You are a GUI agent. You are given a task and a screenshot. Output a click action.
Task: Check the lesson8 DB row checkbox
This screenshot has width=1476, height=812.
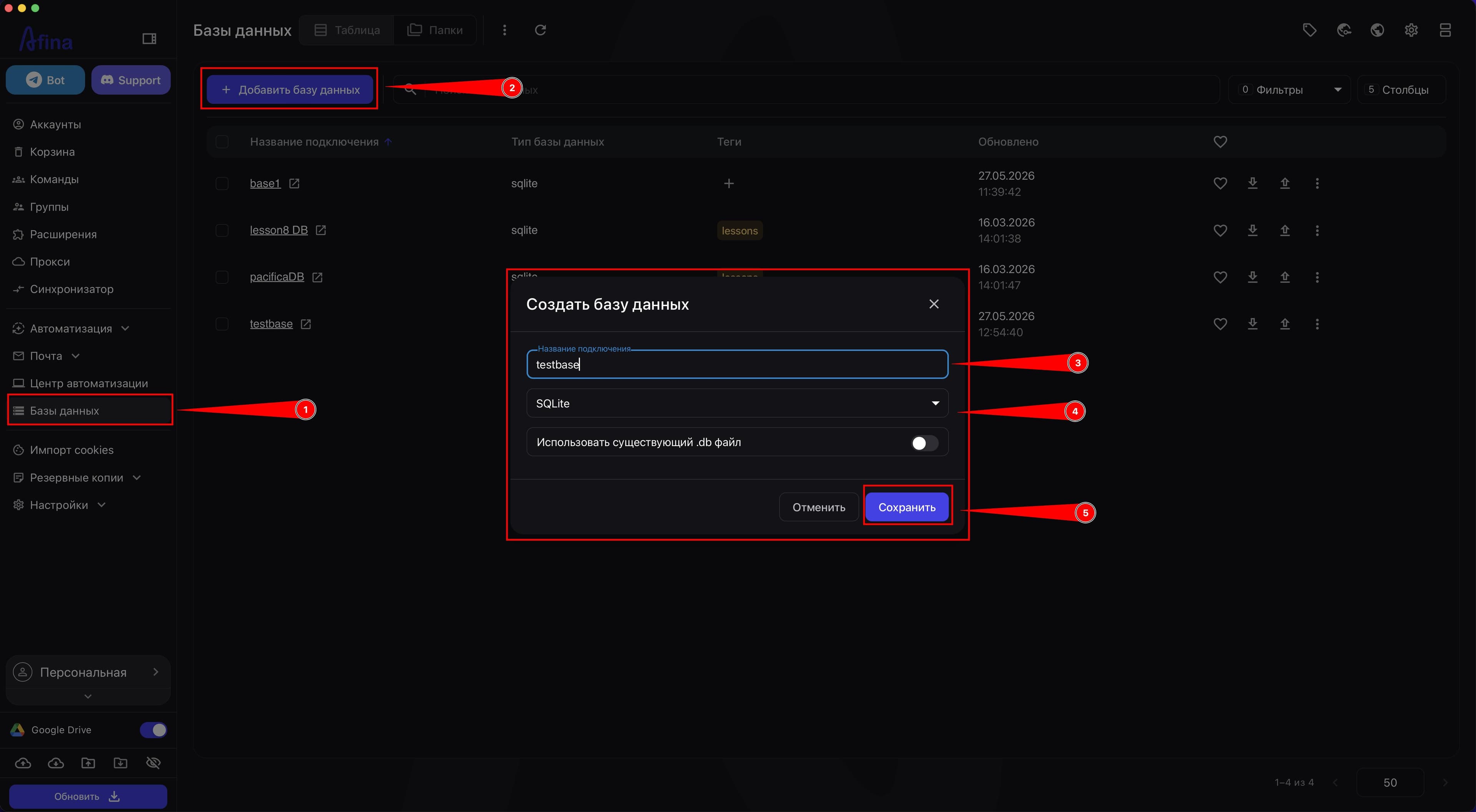(222, 230)
